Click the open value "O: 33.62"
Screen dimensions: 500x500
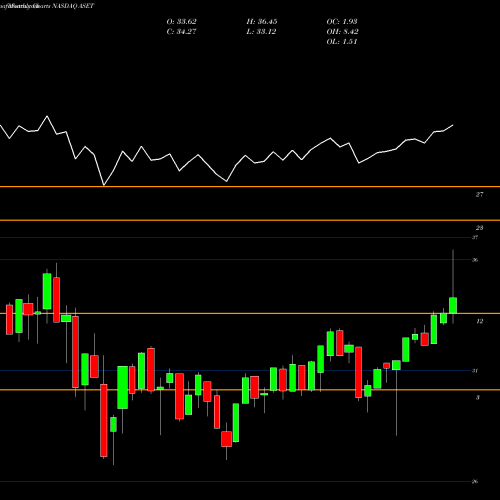pyautogui.click(x=181, y=22)
